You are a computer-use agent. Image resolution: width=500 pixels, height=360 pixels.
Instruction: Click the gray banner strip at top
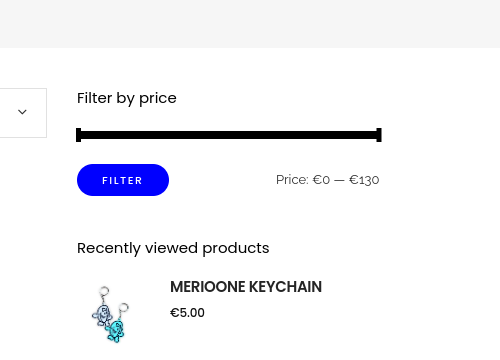[250, 24]
